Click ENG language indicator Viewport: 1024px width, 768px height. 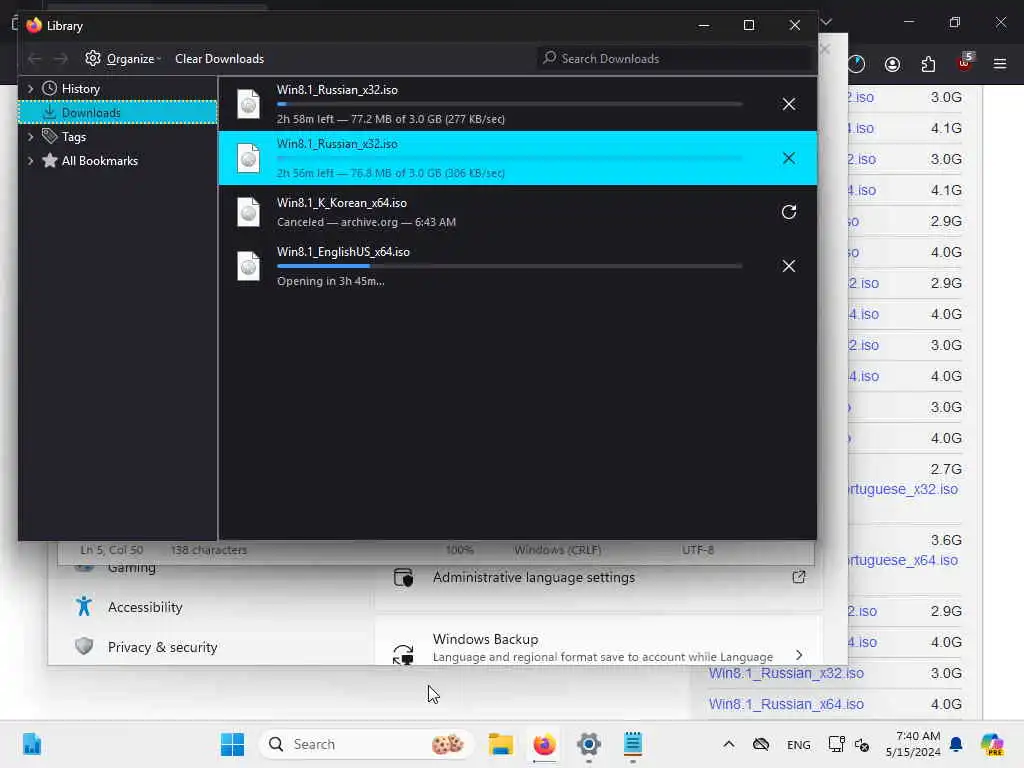point(798,744)
